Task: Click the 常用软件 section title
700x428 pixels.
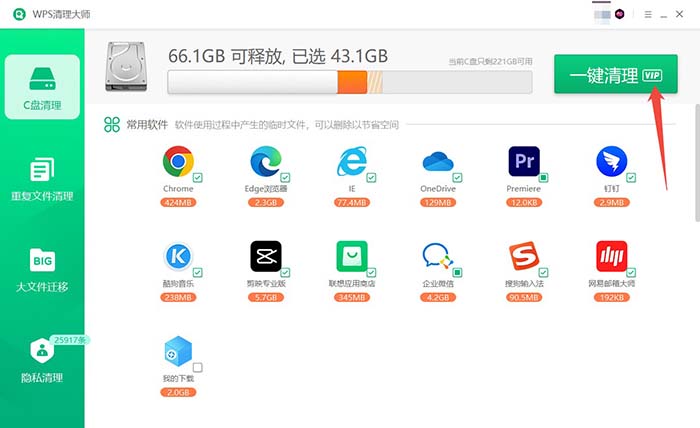Action: 147,125
